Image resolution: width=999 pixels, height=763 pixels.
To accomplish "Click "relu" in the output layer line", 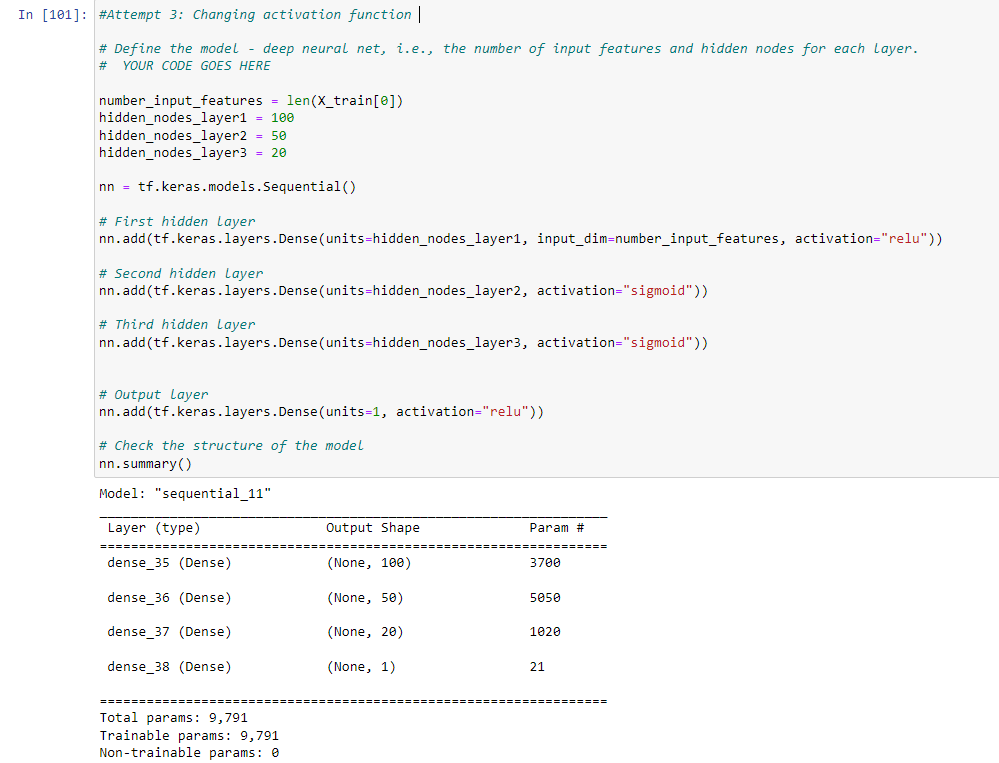I will (505, 412).
